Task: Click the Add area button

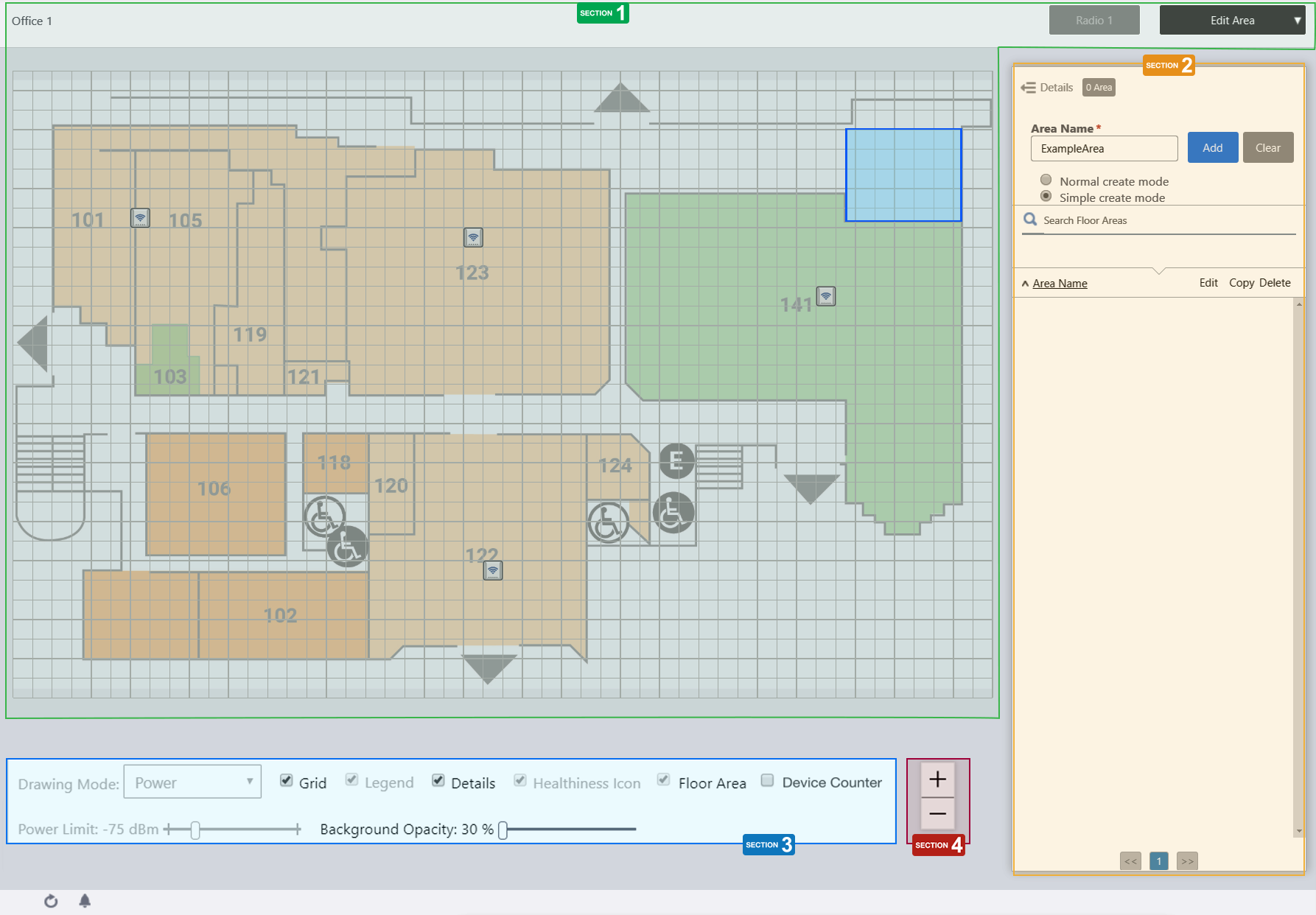Action: pos(1212,148)
